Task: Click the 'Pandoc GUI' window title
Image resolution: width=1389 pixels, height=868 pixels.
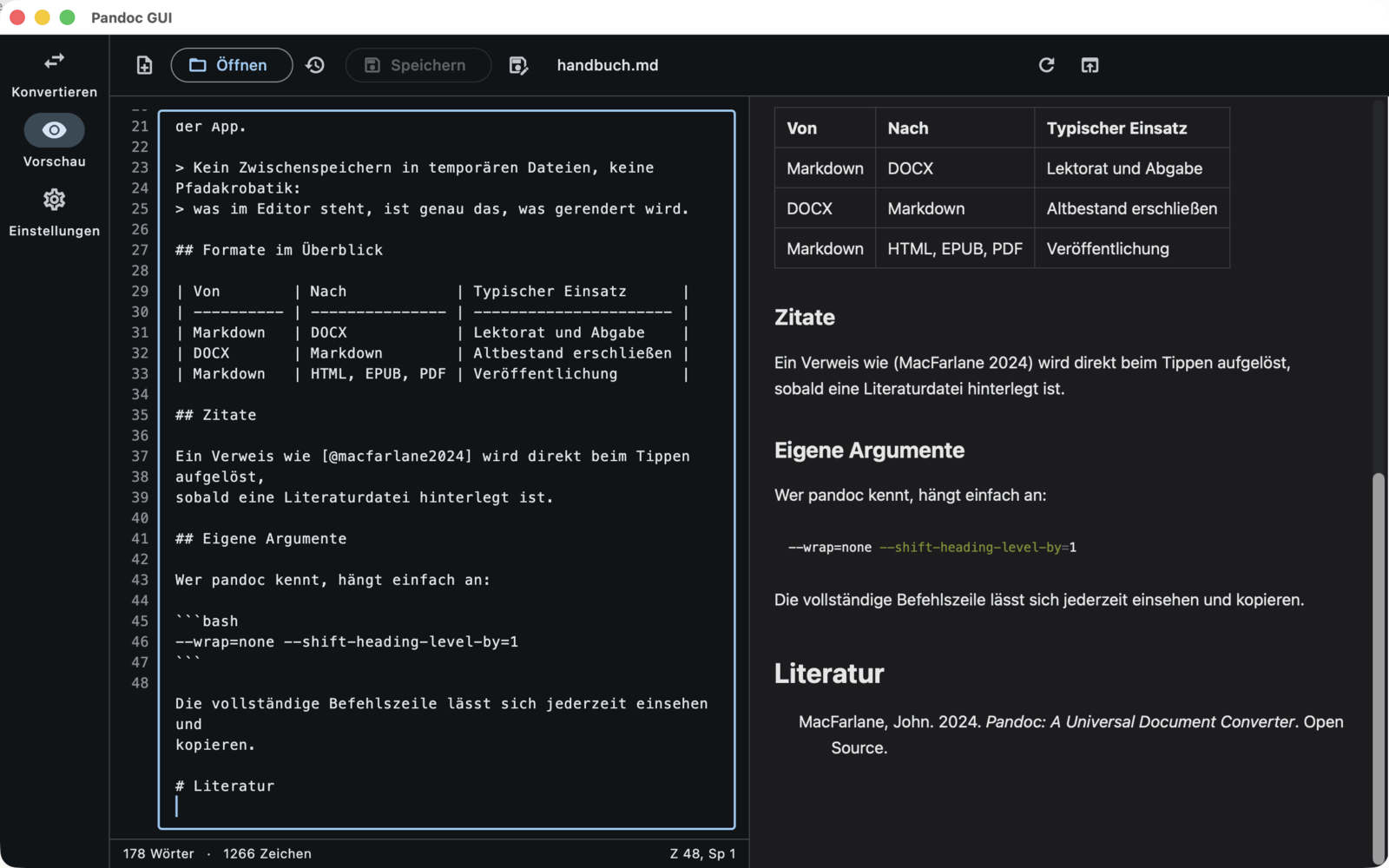Action: 132,17
